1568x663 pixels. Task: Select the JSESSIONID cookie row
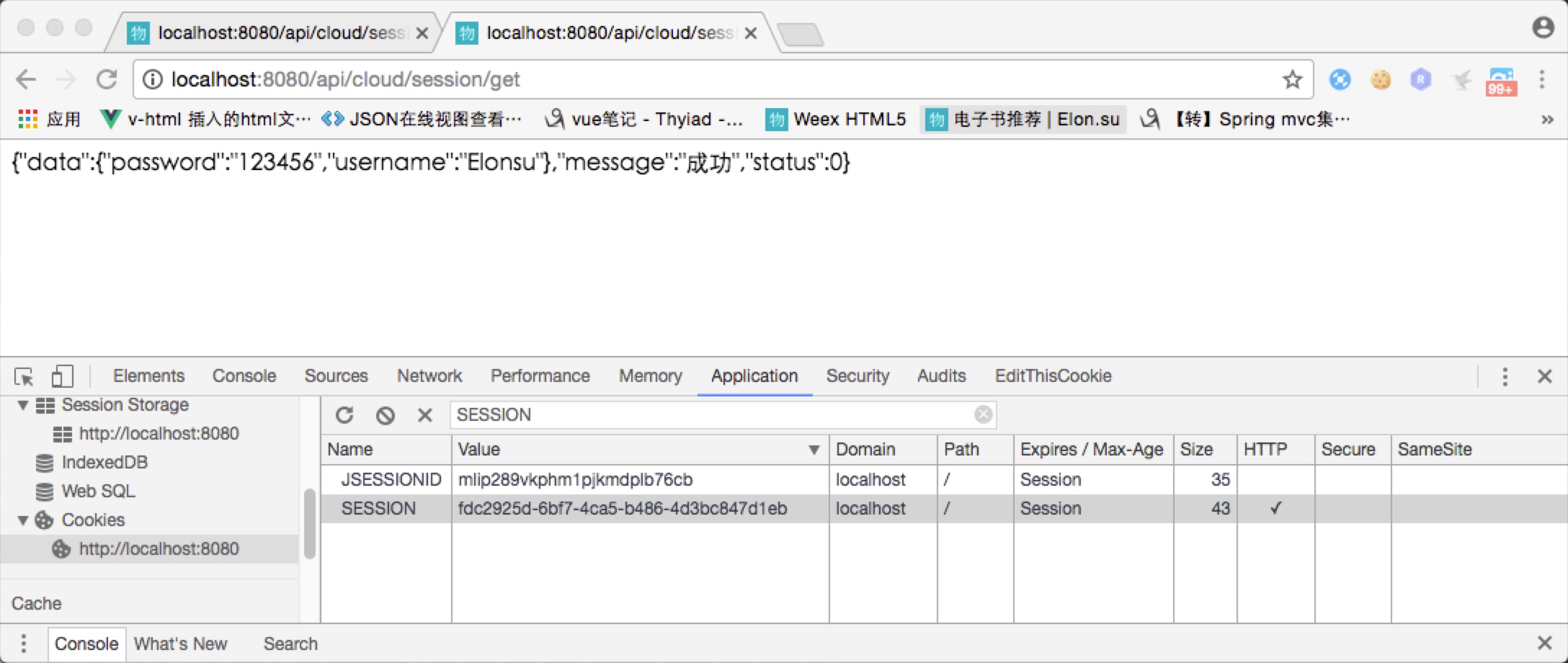[x=944, y=480]
